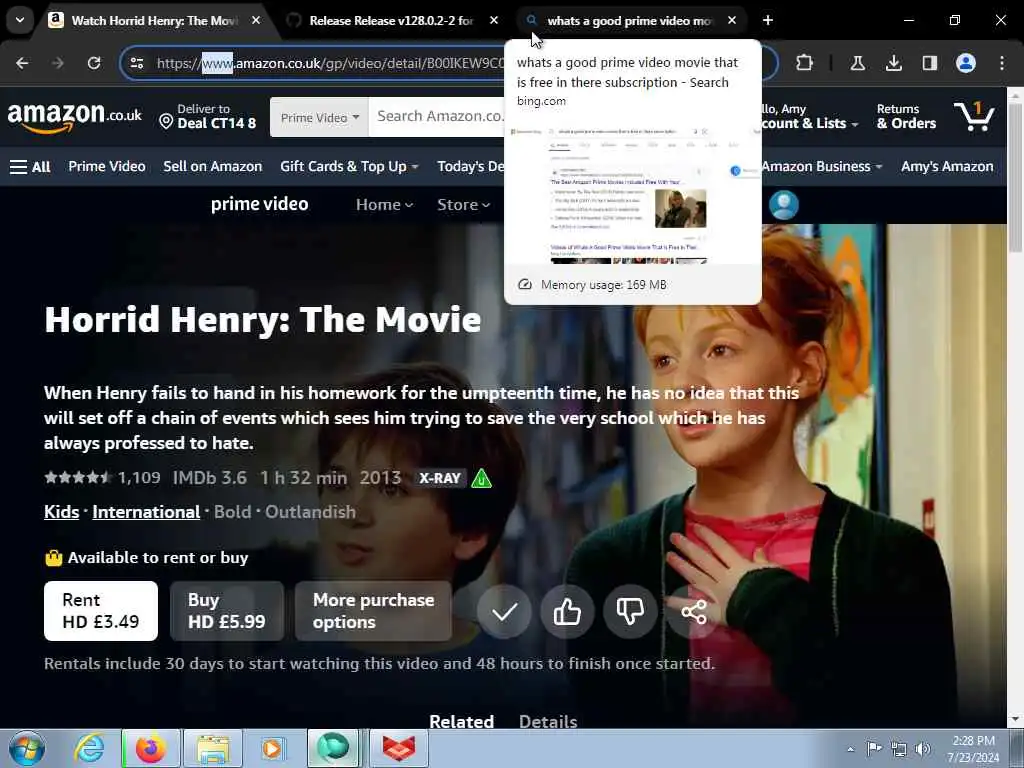
Task: Open the Prime Video profile avatar
Action: pos(784,204)
